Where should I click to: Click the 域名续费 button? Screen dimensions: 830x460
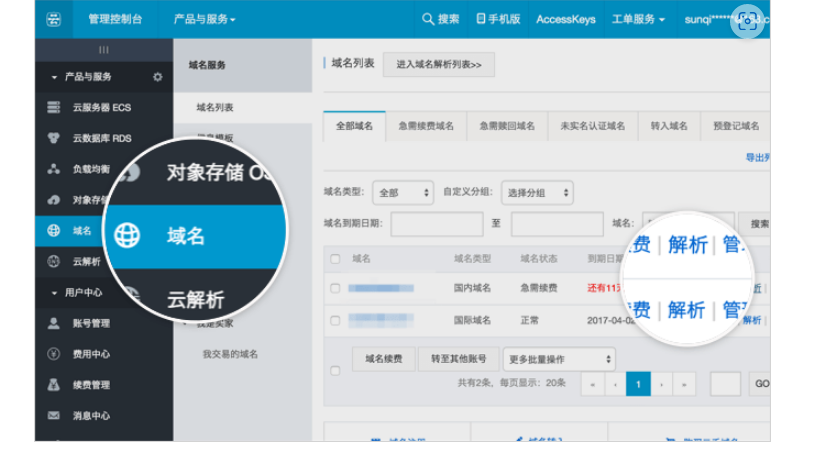383,359
